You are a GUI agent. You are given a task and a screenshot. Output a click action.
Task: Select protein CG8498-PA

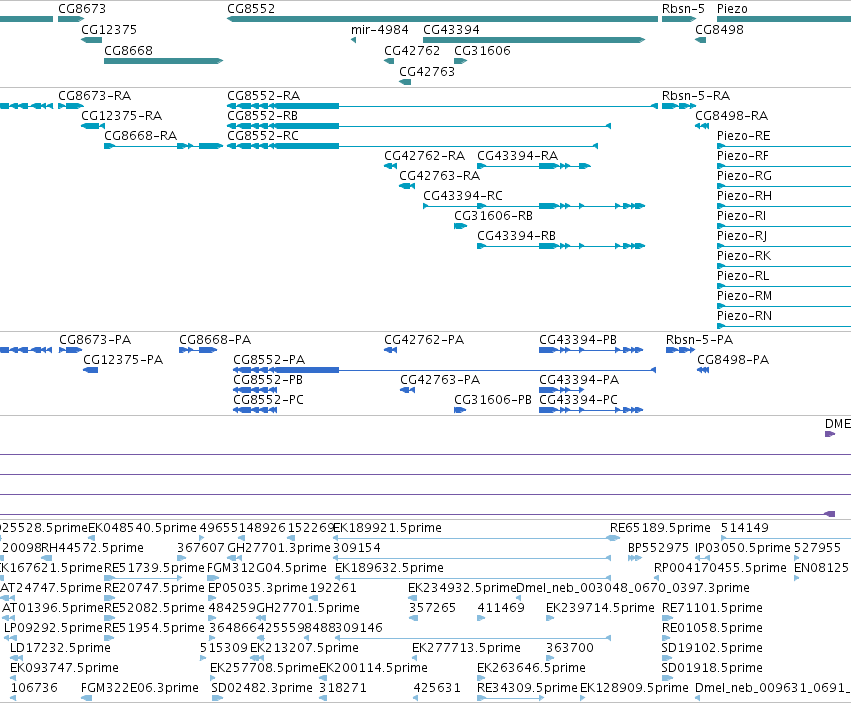[733, 360]
